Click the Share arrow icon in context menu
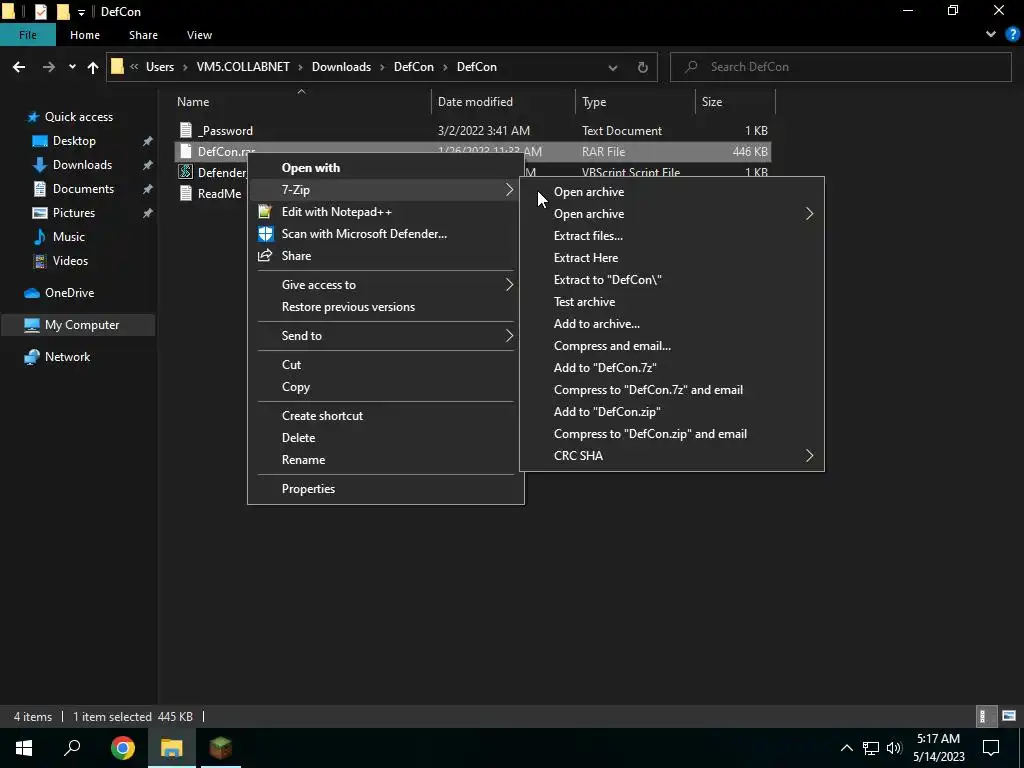Viewport: 1024px width, 768px height. (264, 255)
